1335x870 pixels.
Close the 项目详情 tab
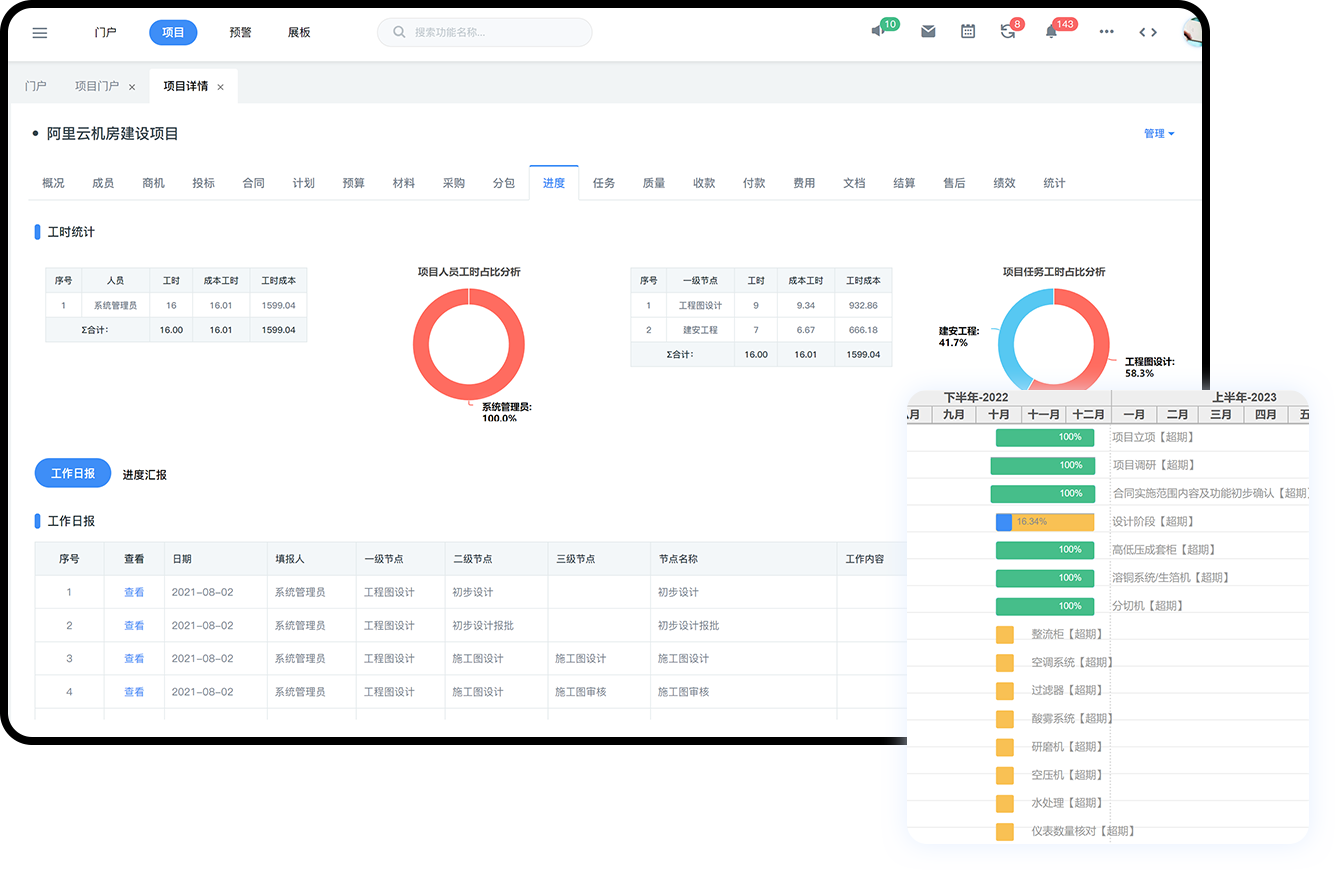tap(220, 87)
